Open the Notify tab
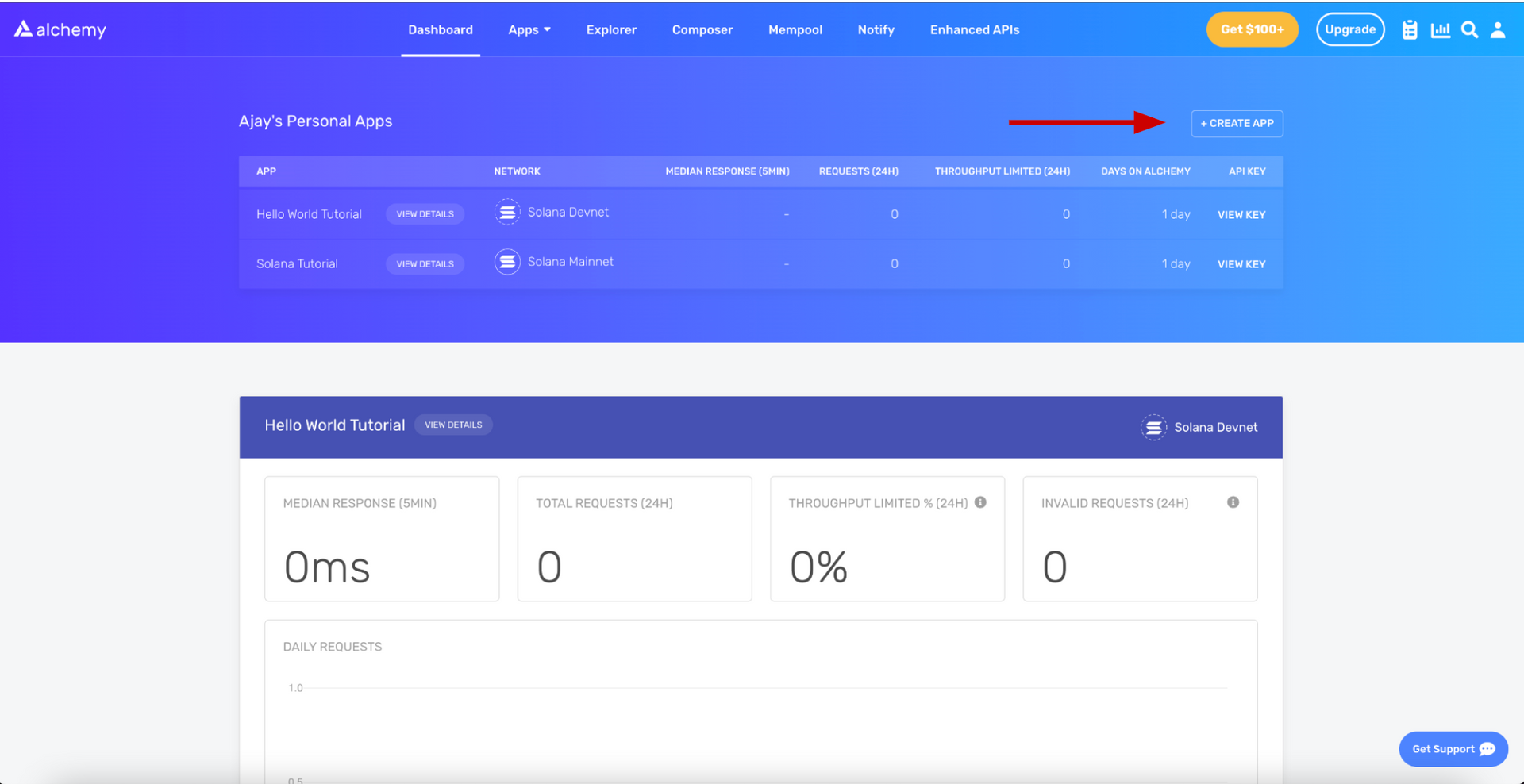 point(876,30)
